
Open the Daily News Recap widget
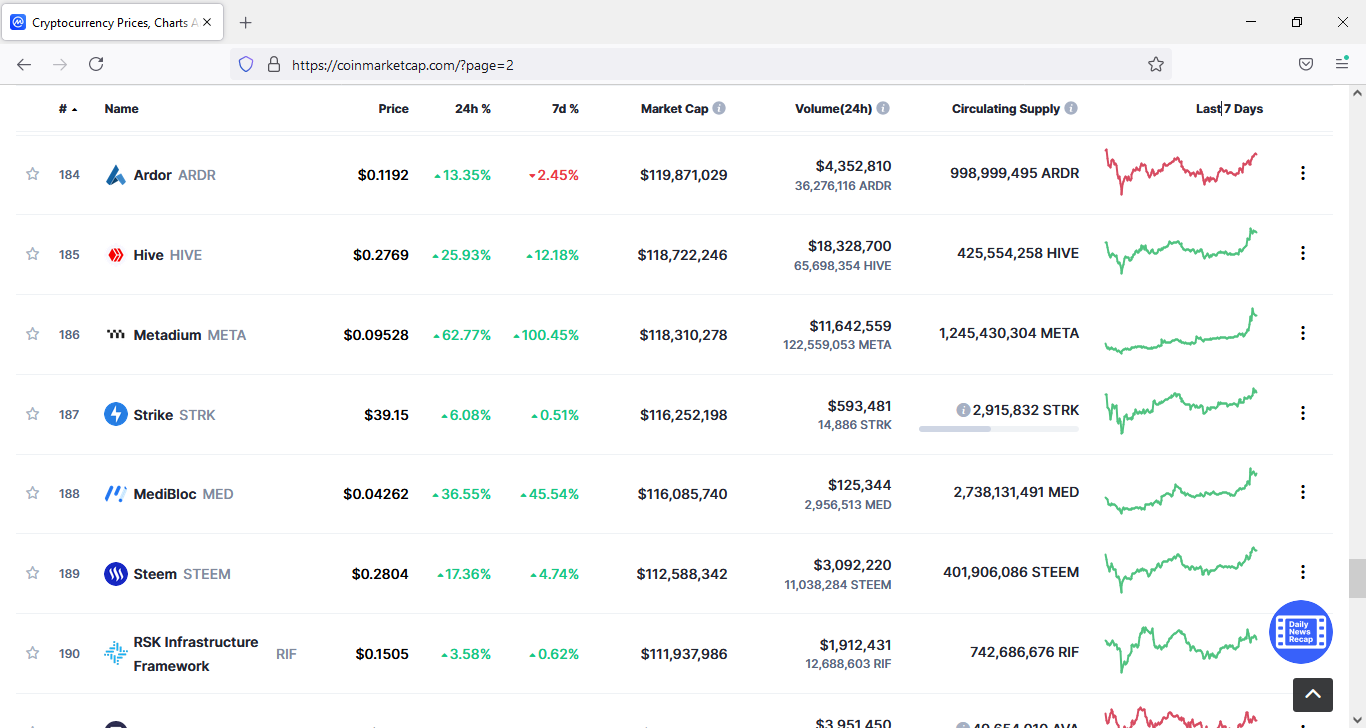point(1300,632)
